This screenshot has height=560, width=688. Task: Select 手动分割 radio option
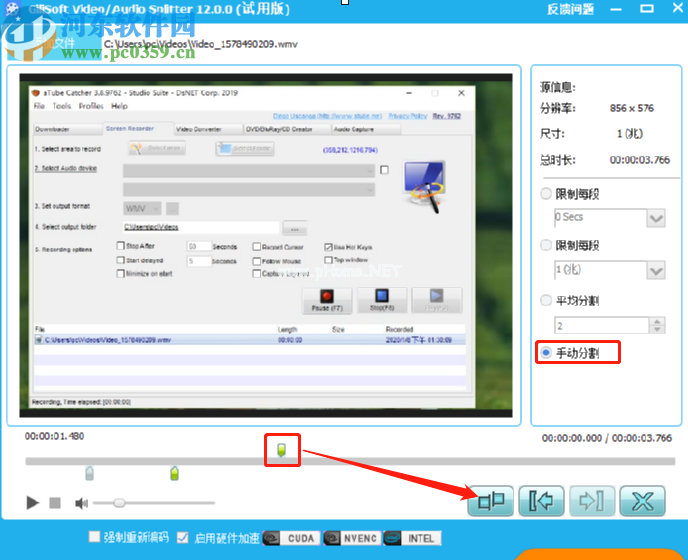(546, 352)
